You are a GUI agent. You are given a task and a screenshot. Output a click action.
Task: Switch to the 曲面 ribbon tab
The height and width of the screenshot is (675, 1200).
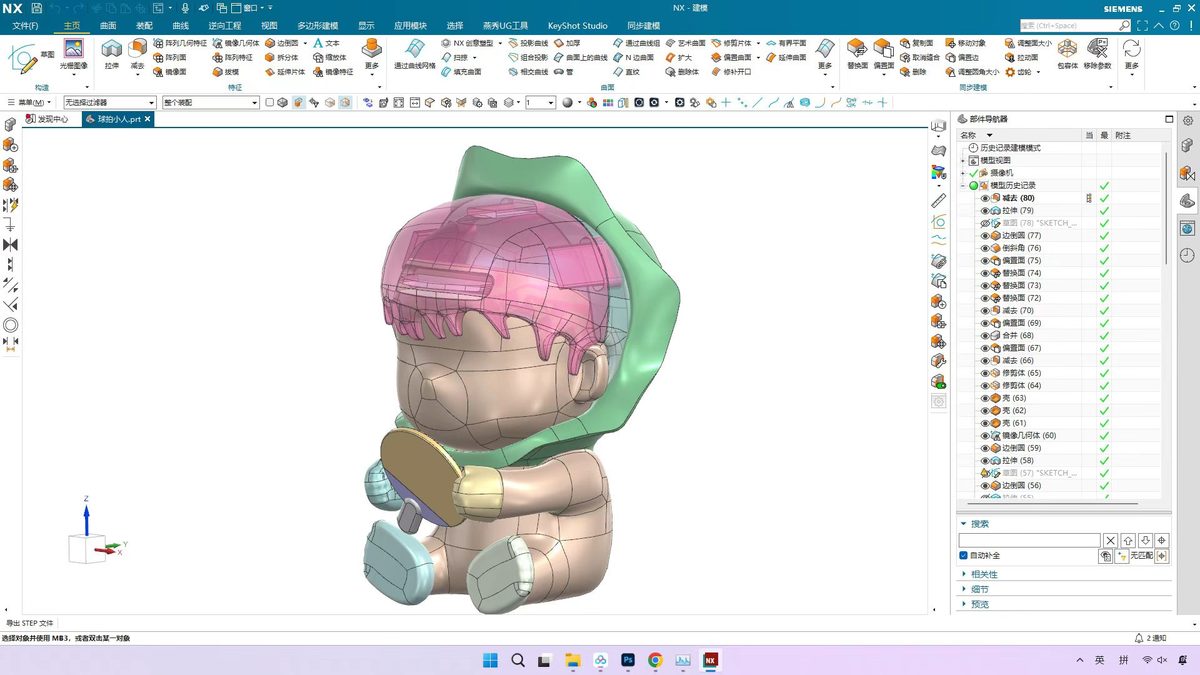point(108,25)
